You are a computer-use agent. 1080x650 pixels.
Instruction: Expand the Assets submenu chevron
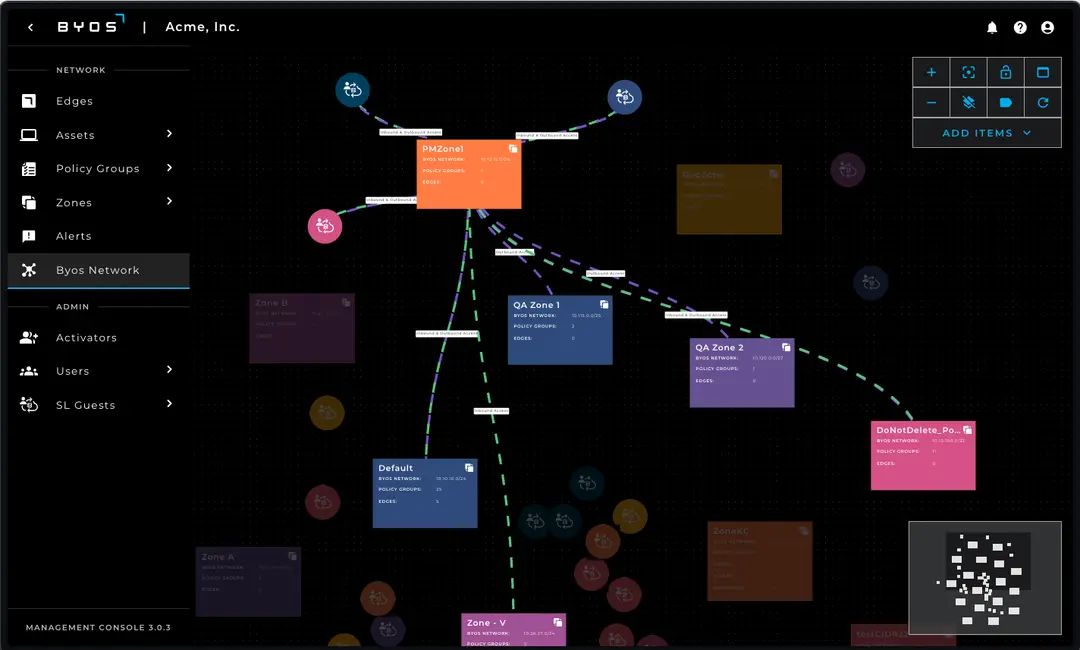169,134
